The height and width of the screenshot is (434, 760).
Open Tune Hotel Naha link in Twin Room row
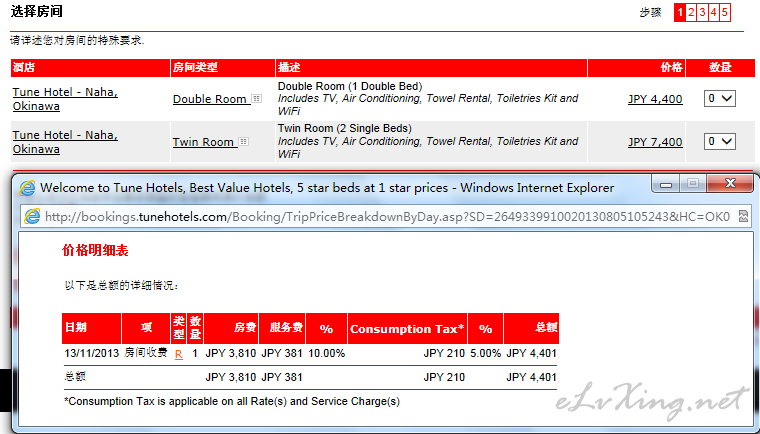[x=65, y=142]
